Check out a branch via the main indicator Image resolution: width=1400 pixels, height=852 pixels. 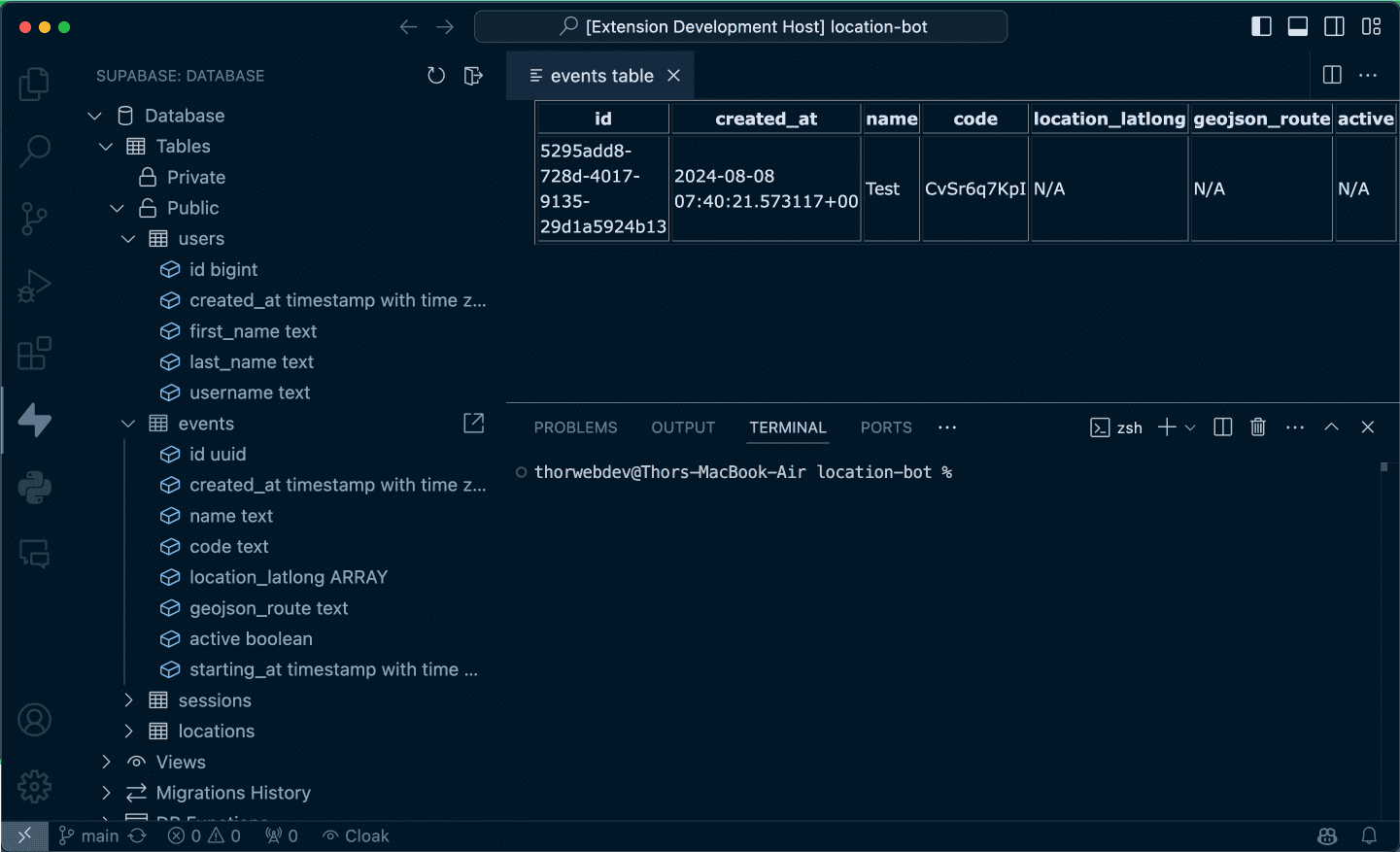(88, 835)
